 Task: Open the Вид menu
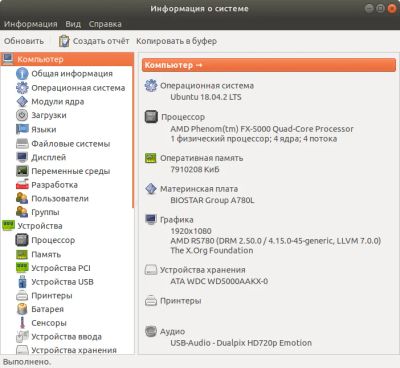tap(73, 24)
